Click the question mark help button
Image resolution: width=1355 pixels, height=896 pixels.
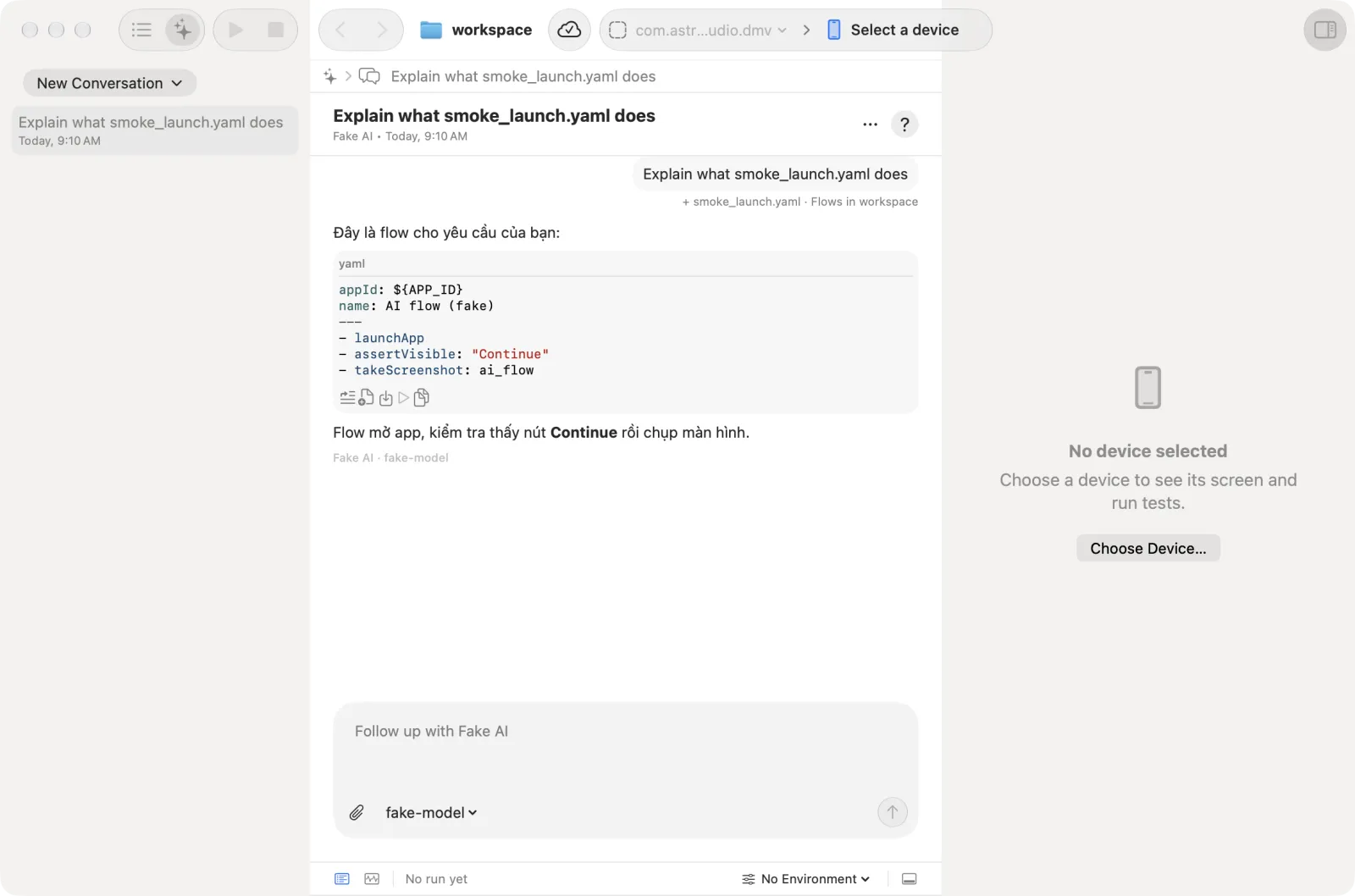pos(904,124)
